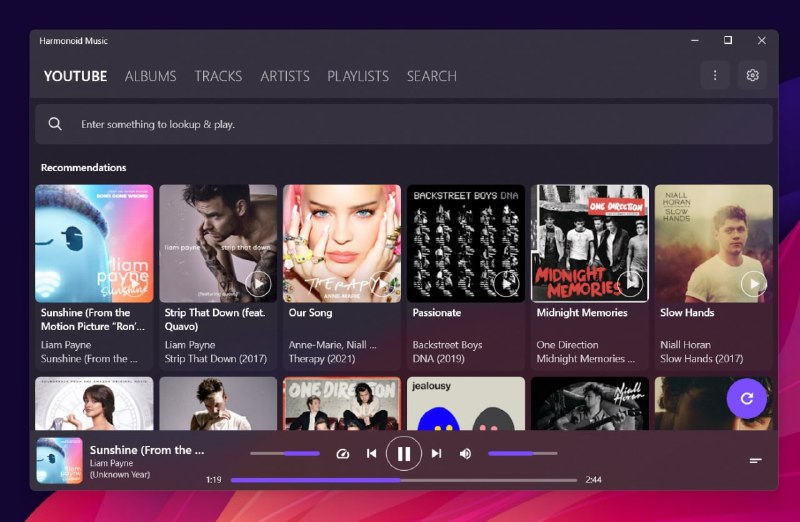
Task: Click the lookup & play search field
Action: 404,124
